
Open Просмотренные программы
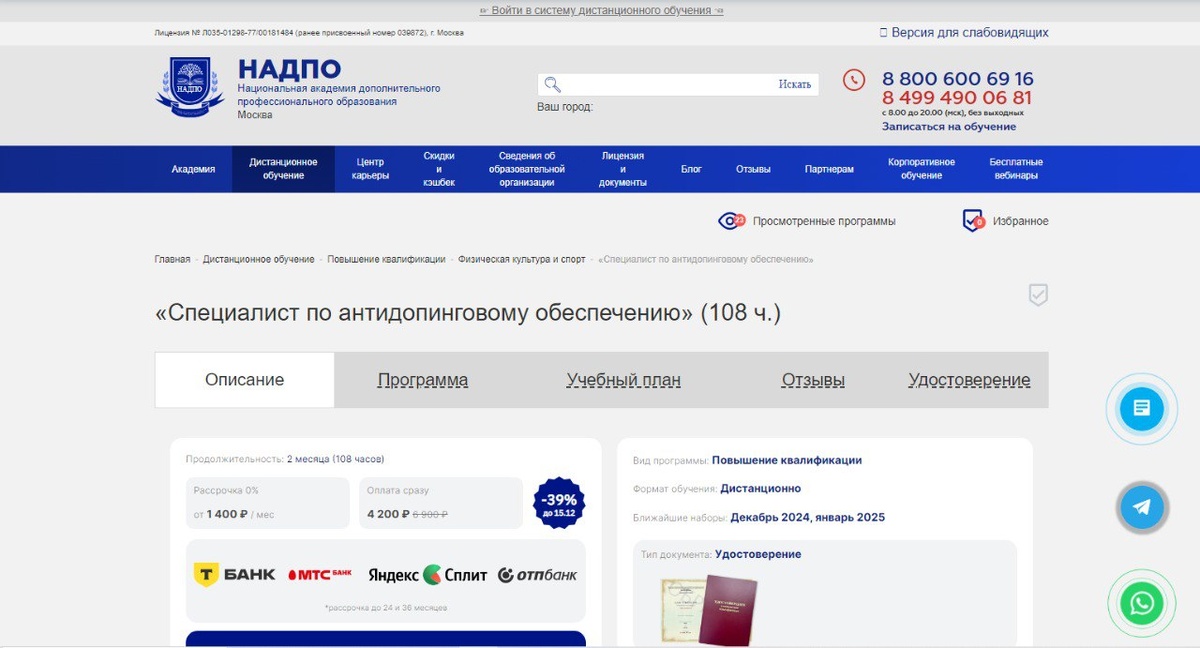click(824, 221)
